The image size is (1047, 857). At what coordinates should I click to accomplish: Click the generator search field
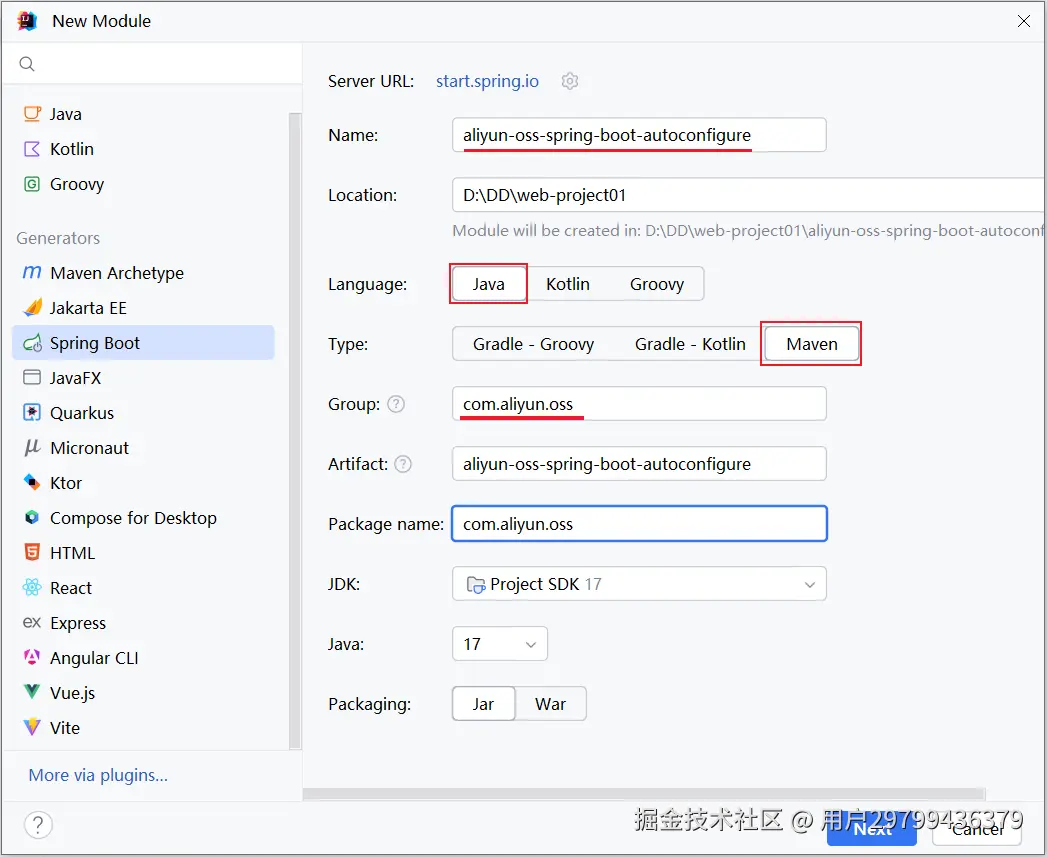[x=152, y=63]
